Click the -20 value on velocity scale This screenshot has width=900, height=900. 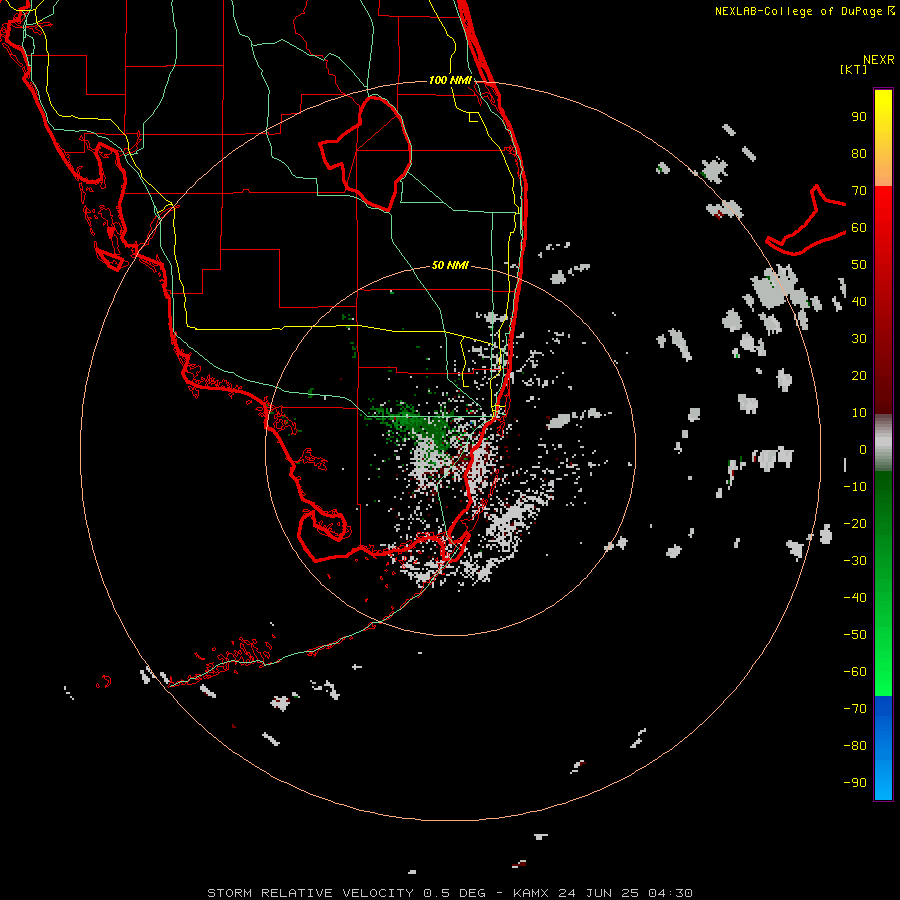(855, 523)
